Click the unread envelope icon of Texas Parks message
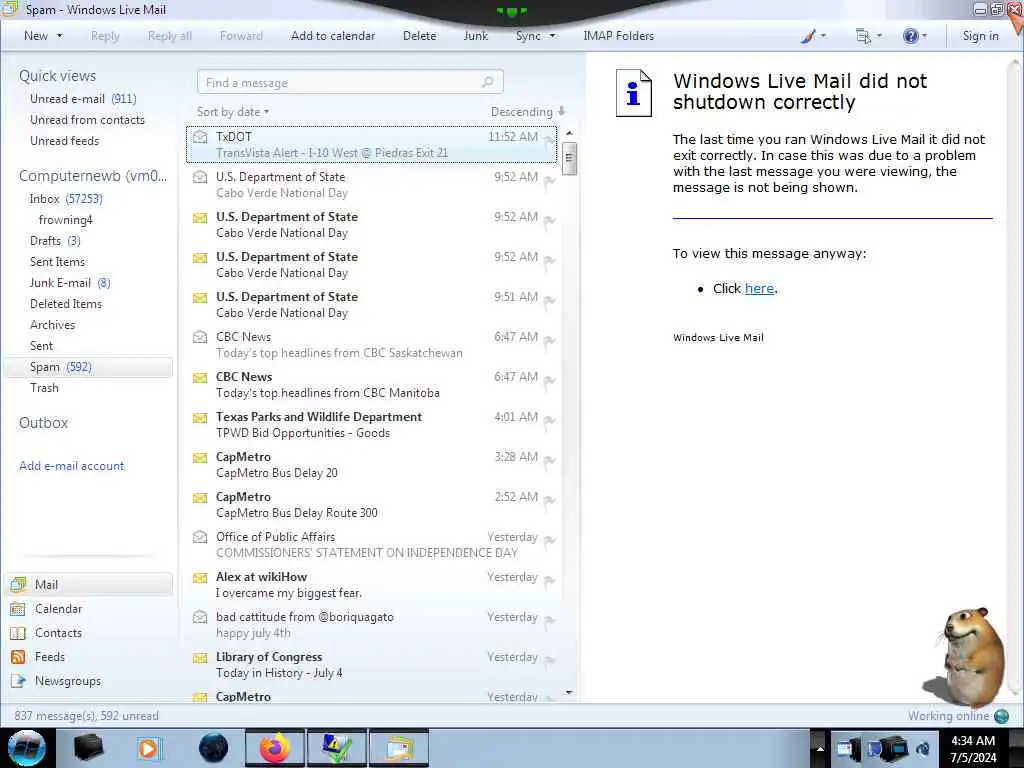Screen dimensions: 1024x768 coord(200,417)
